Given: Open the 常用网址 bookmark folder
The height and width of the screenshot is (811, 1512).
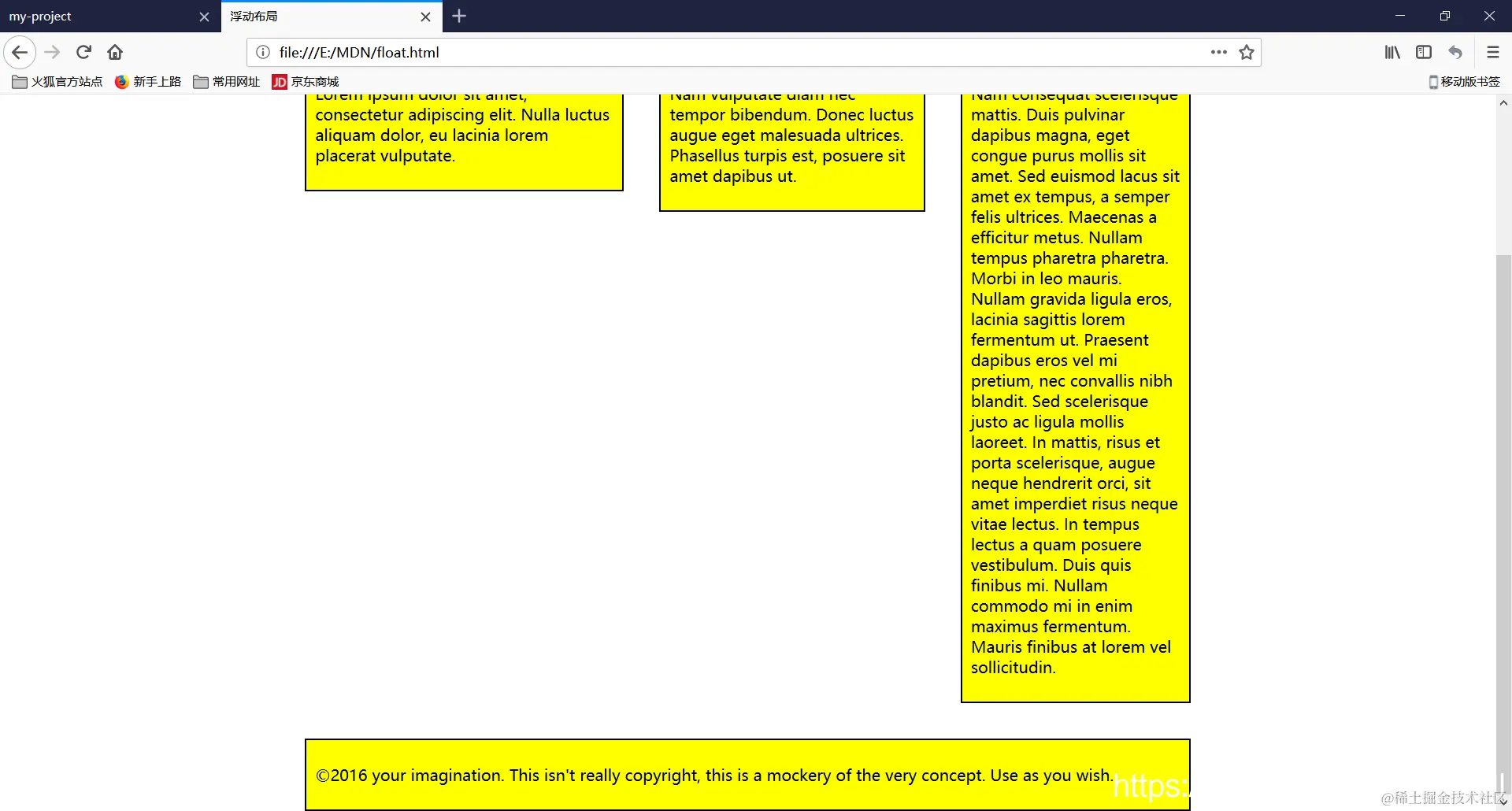Looking at the screenshot, I should click(227, 82).
